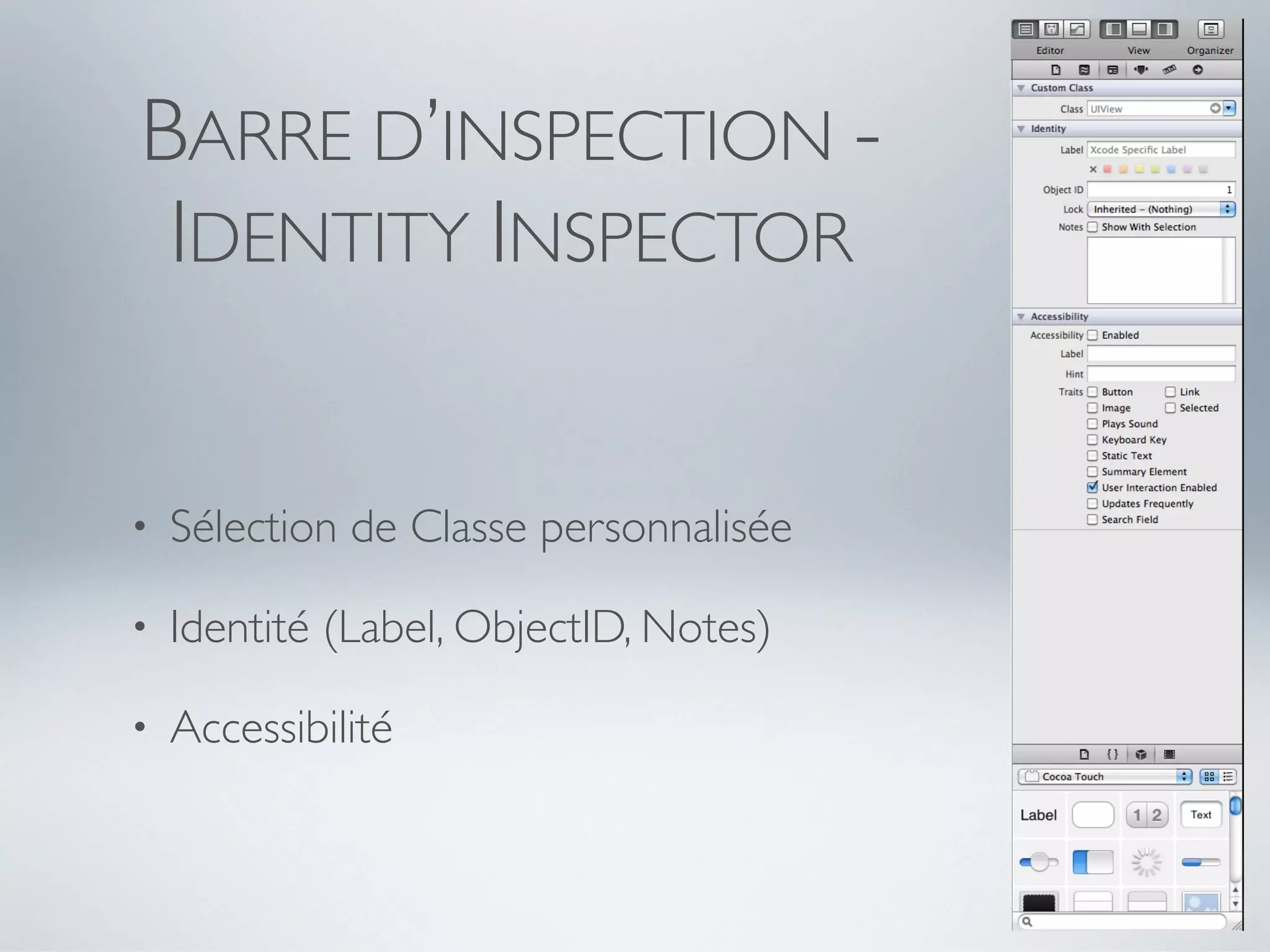1270x952 pixels.
Task: Select the Label object in library
Action: 1039,815
